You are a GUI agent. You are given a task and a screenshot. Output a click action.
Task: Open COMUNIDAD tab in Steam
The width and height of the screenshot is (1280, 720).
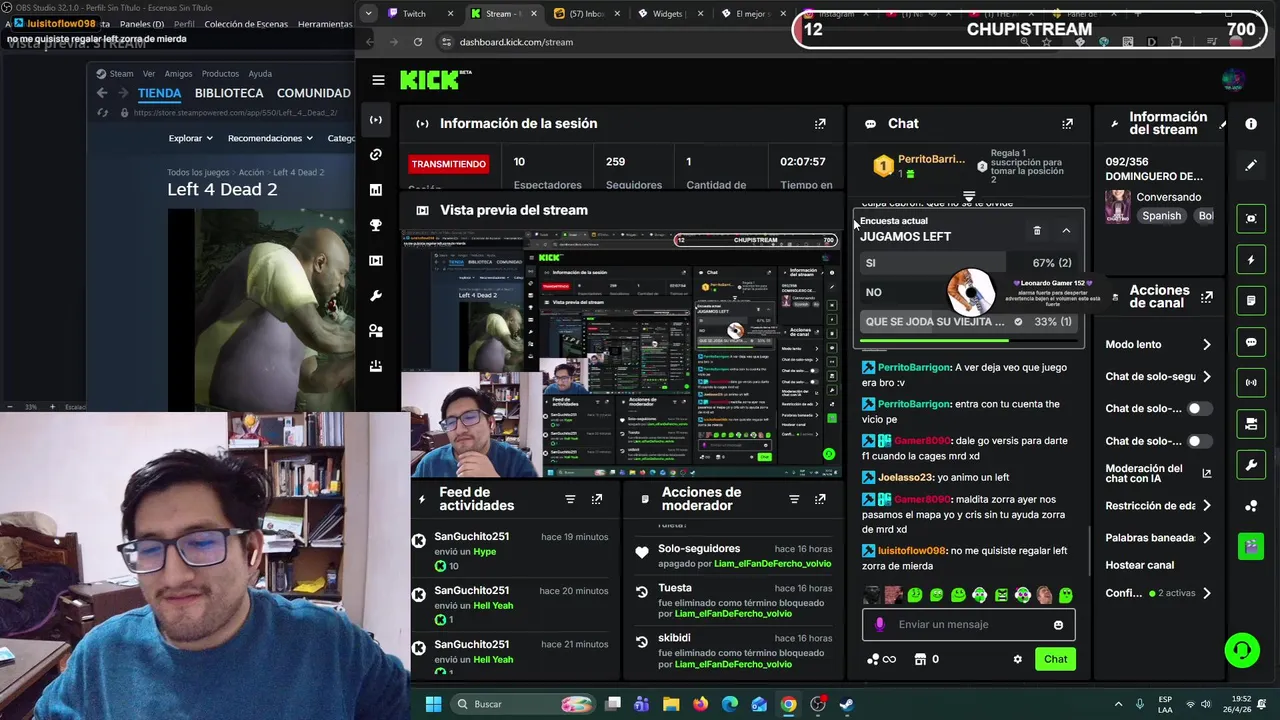pos(313,93)
